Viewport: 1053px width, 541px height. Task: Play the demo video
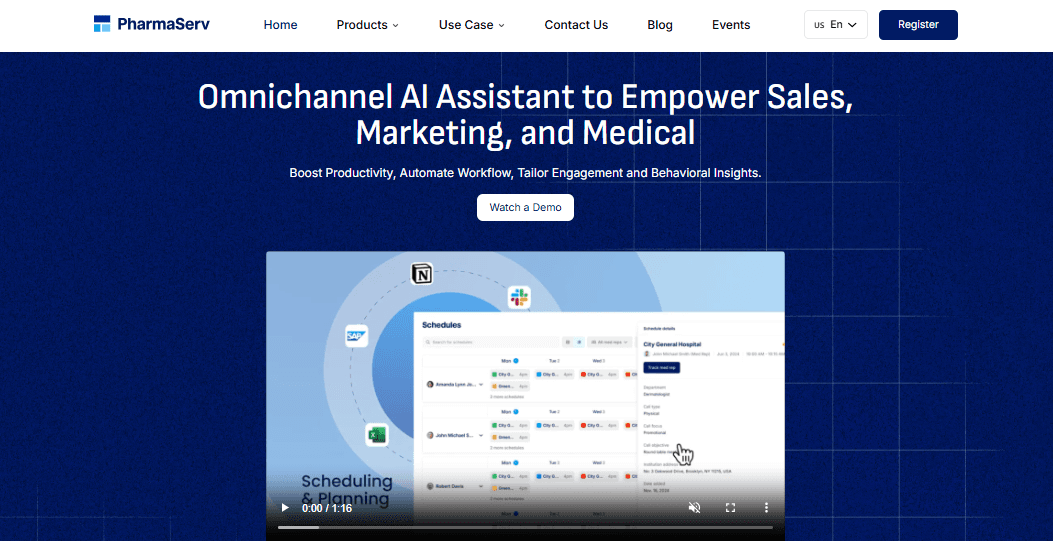pos(285,508)
